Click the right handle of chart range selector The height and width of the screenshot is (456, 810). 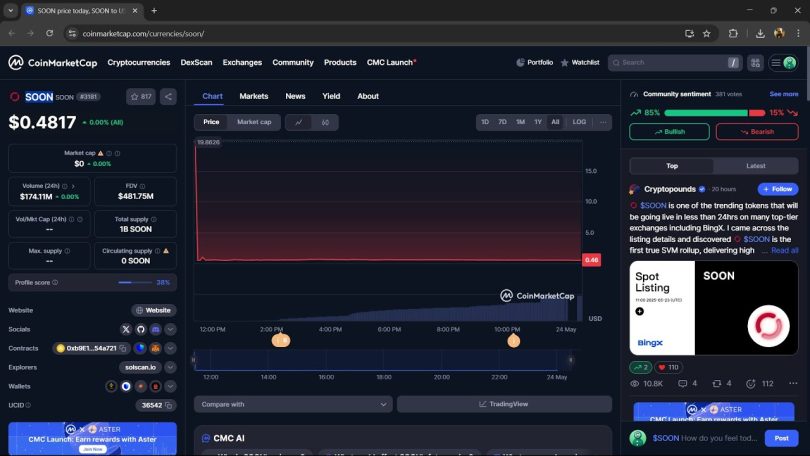point(571,360)
